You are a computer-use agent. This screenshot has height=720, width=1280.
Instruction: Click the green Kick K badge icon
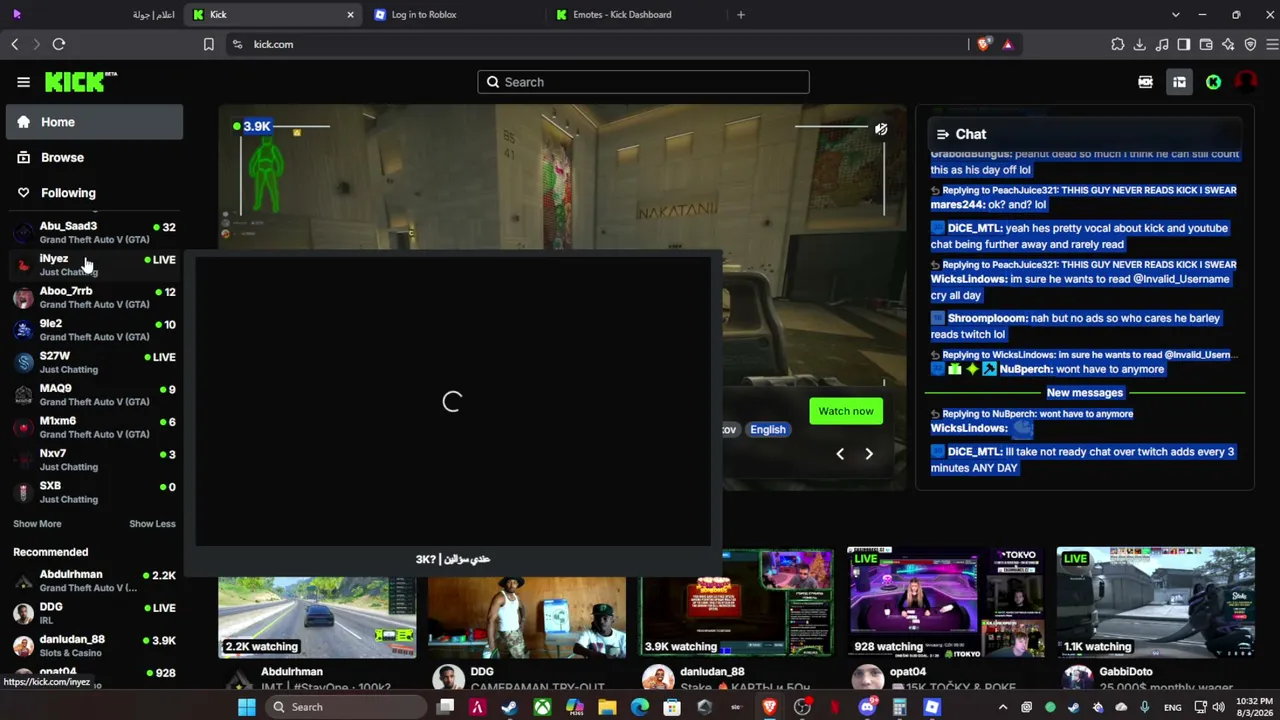point(1213,82)
